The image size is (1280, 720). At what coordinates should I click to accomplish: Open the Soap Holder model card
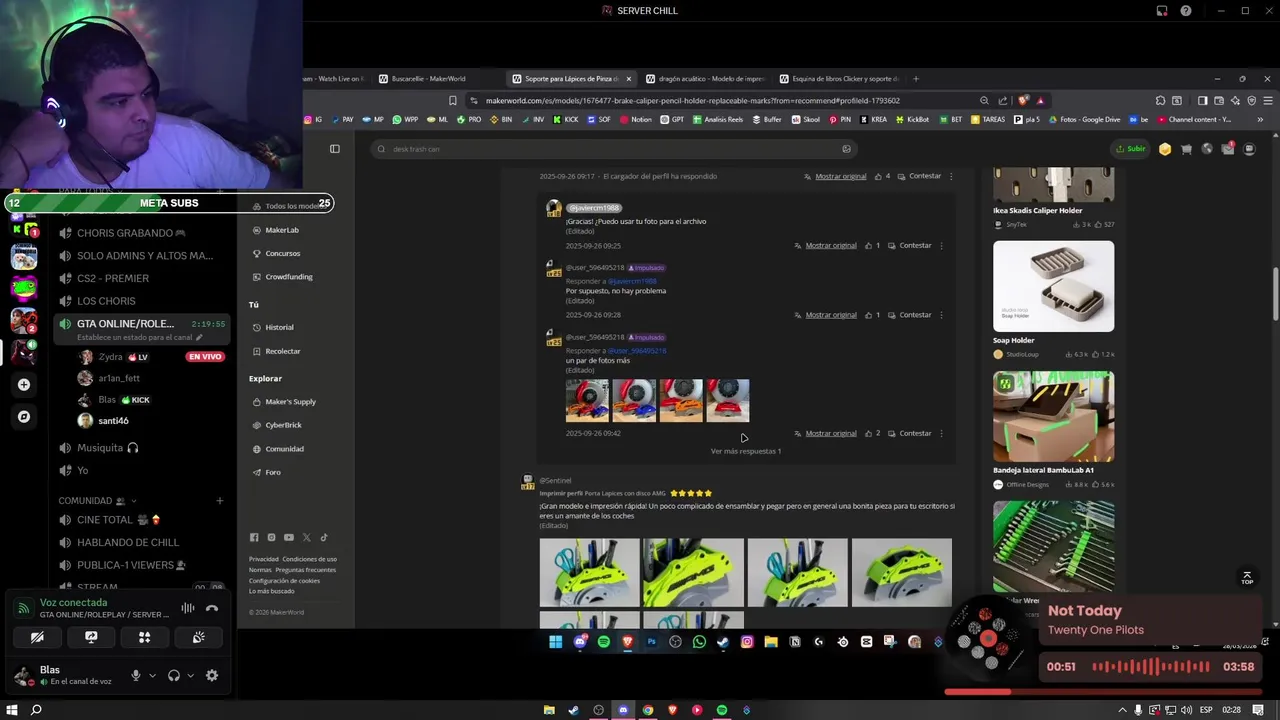(x=1053, y=300)
